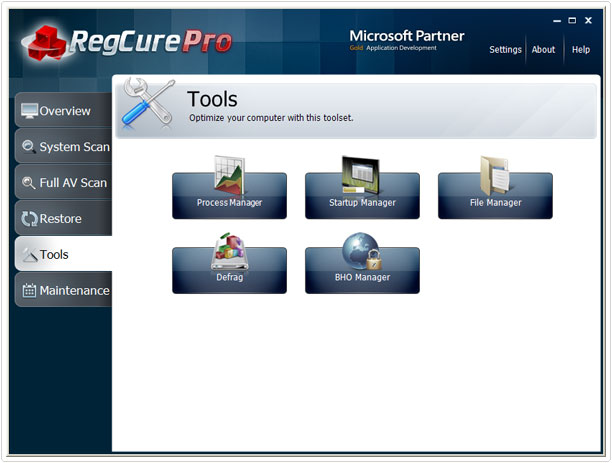Click the Overview monitor icon
Viewport: 612px width, 463px height.
pos(29,111)
